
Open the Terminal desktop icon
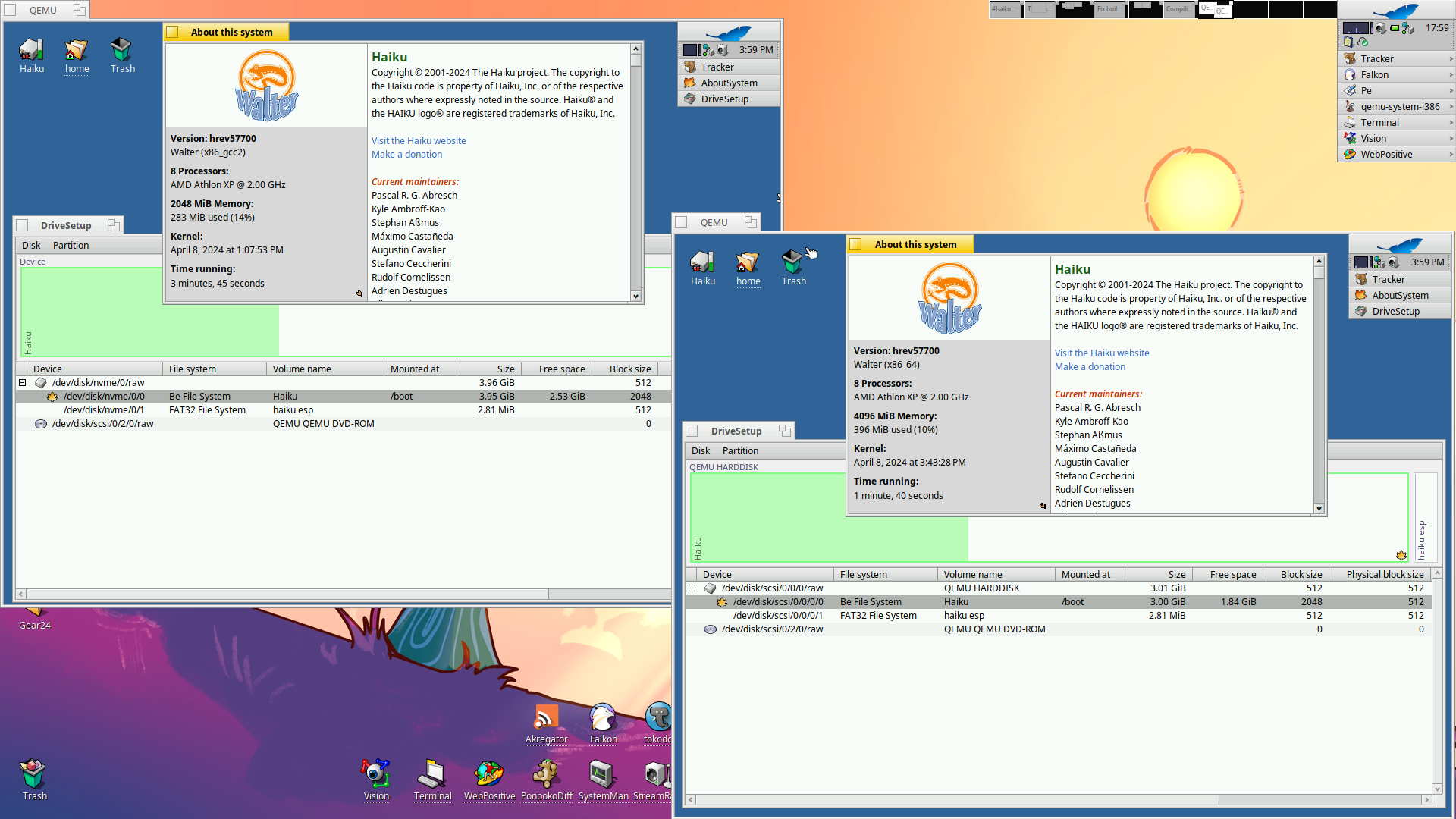(432, 775)
